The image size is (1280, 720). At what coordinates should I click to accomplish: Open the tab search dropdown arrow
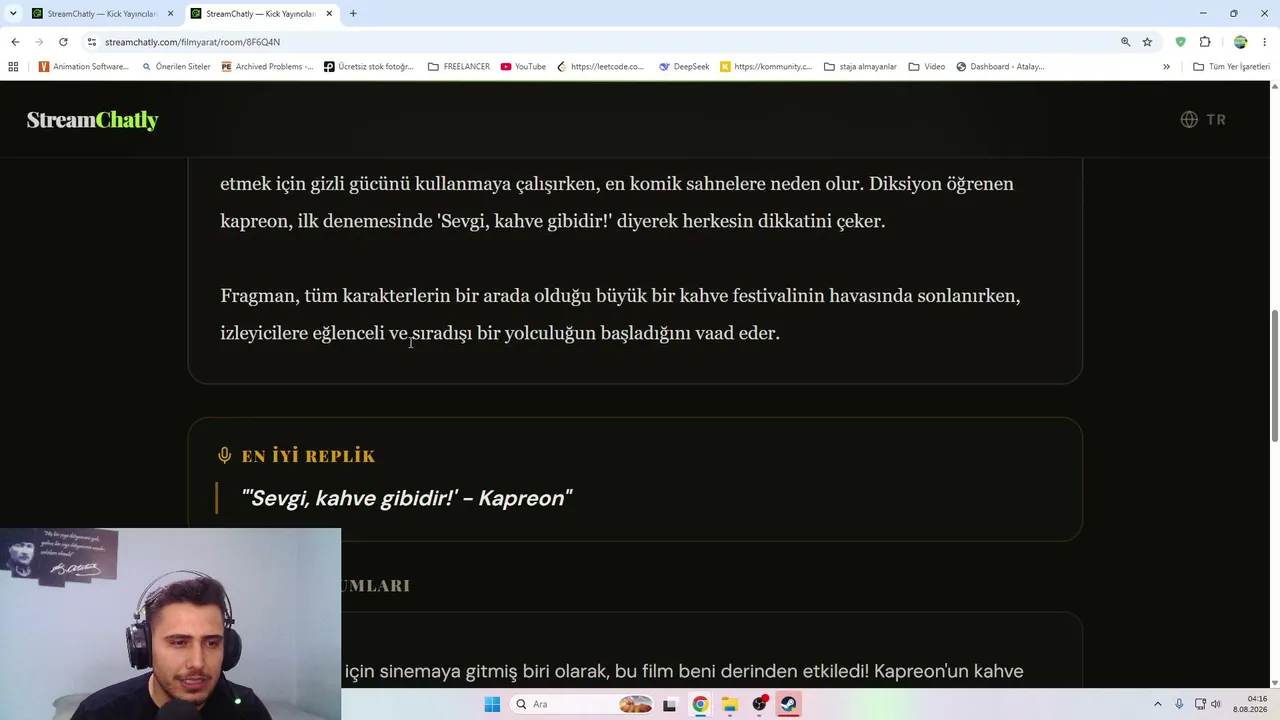tap(13, 13)
